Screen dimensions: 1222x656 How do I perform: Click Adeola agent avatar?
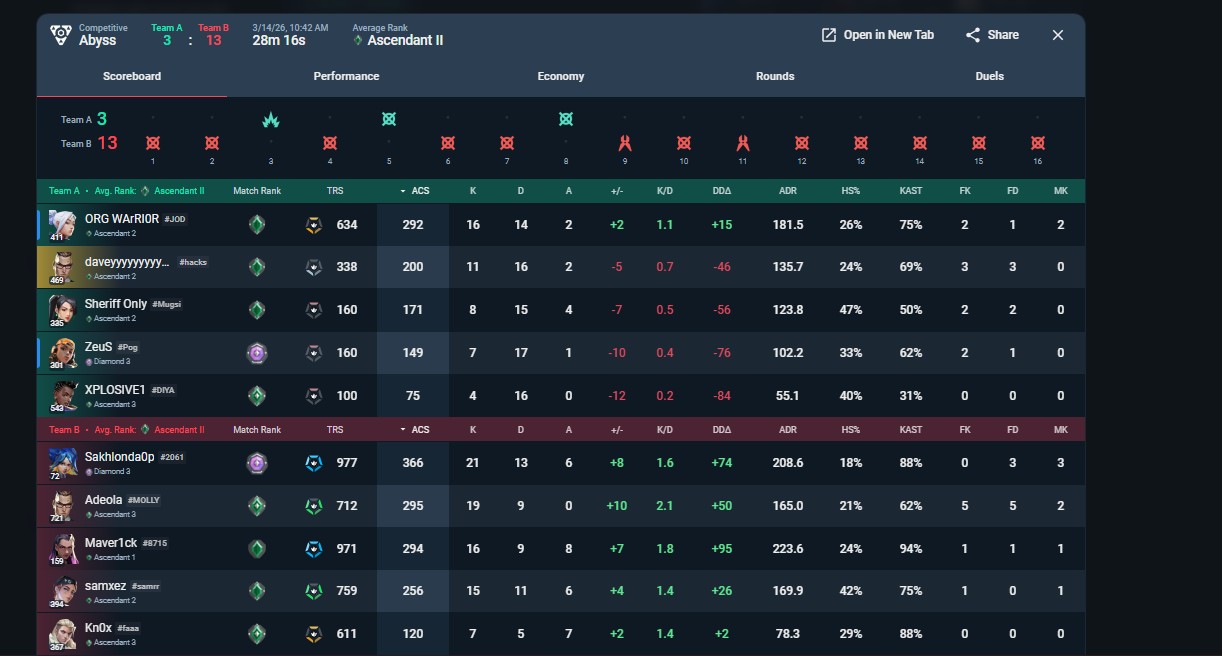click(62, 505)
